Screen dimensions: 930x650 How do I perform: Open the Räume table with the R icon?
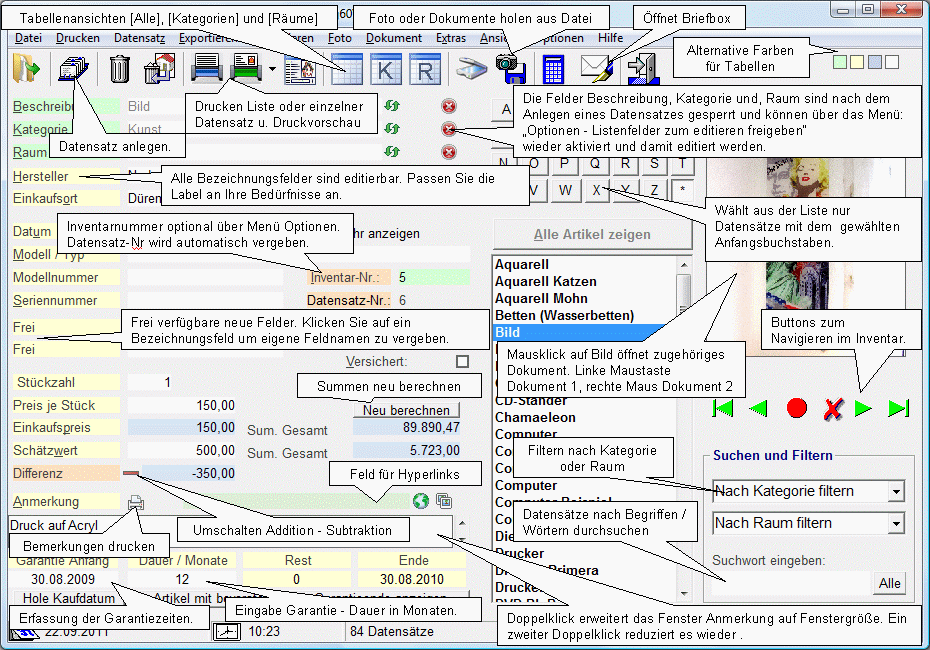(x=424, y=70)
